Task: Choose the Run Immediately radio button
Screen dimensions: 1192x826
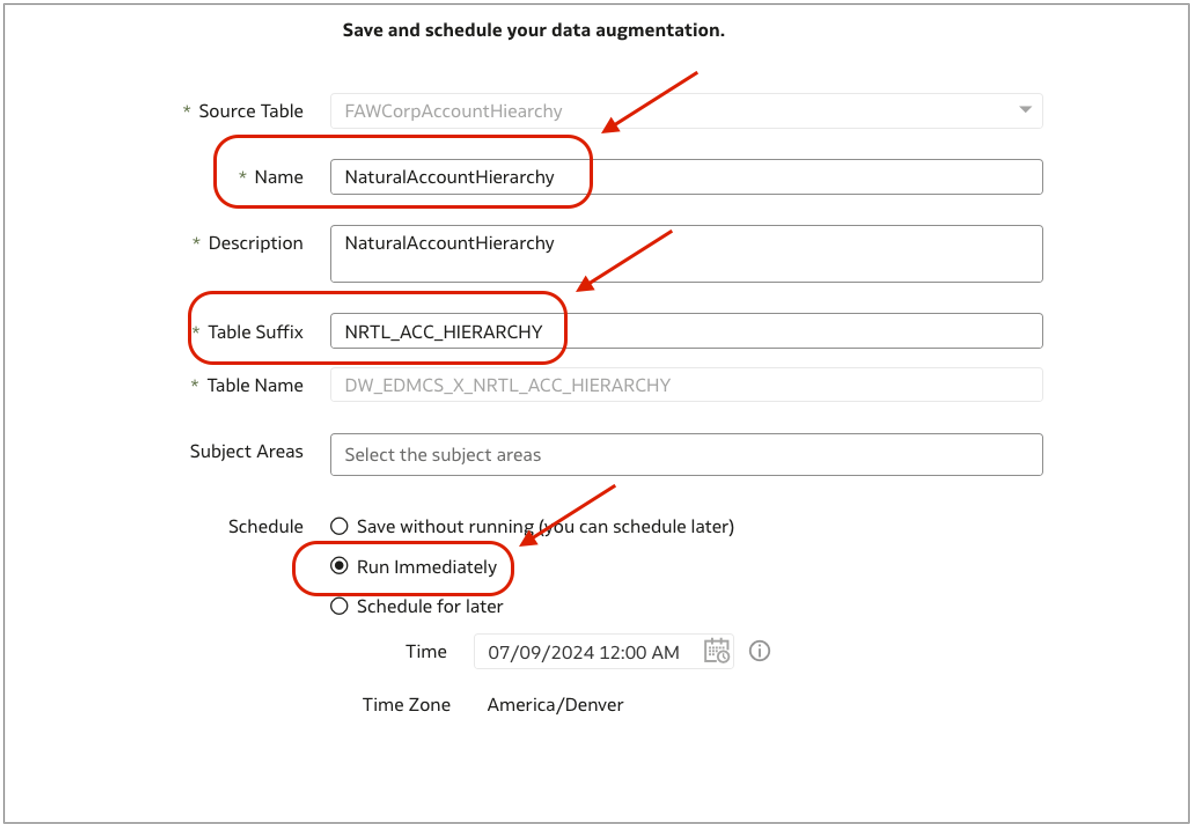Action: 340,567
